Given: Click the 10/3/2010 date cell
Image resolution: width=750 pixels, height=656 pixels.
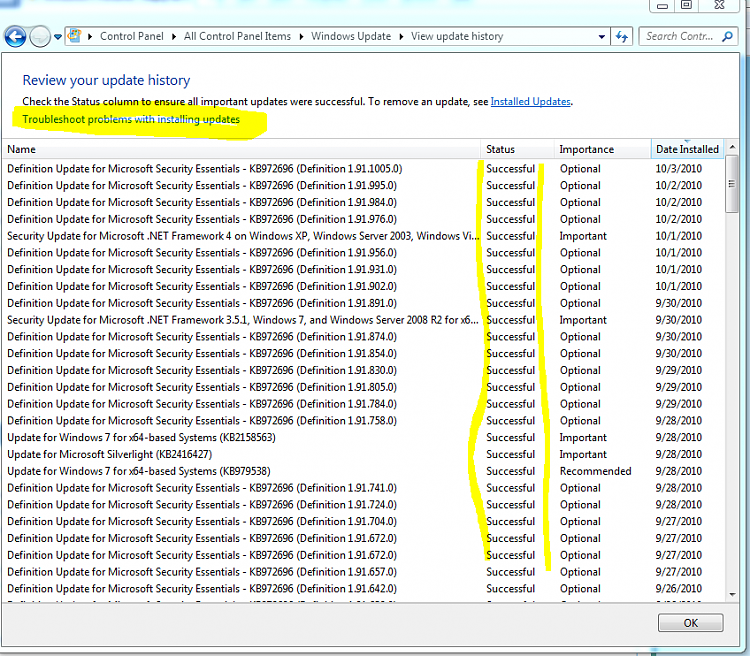Looking at the screenshot, I should click(678, 169).
